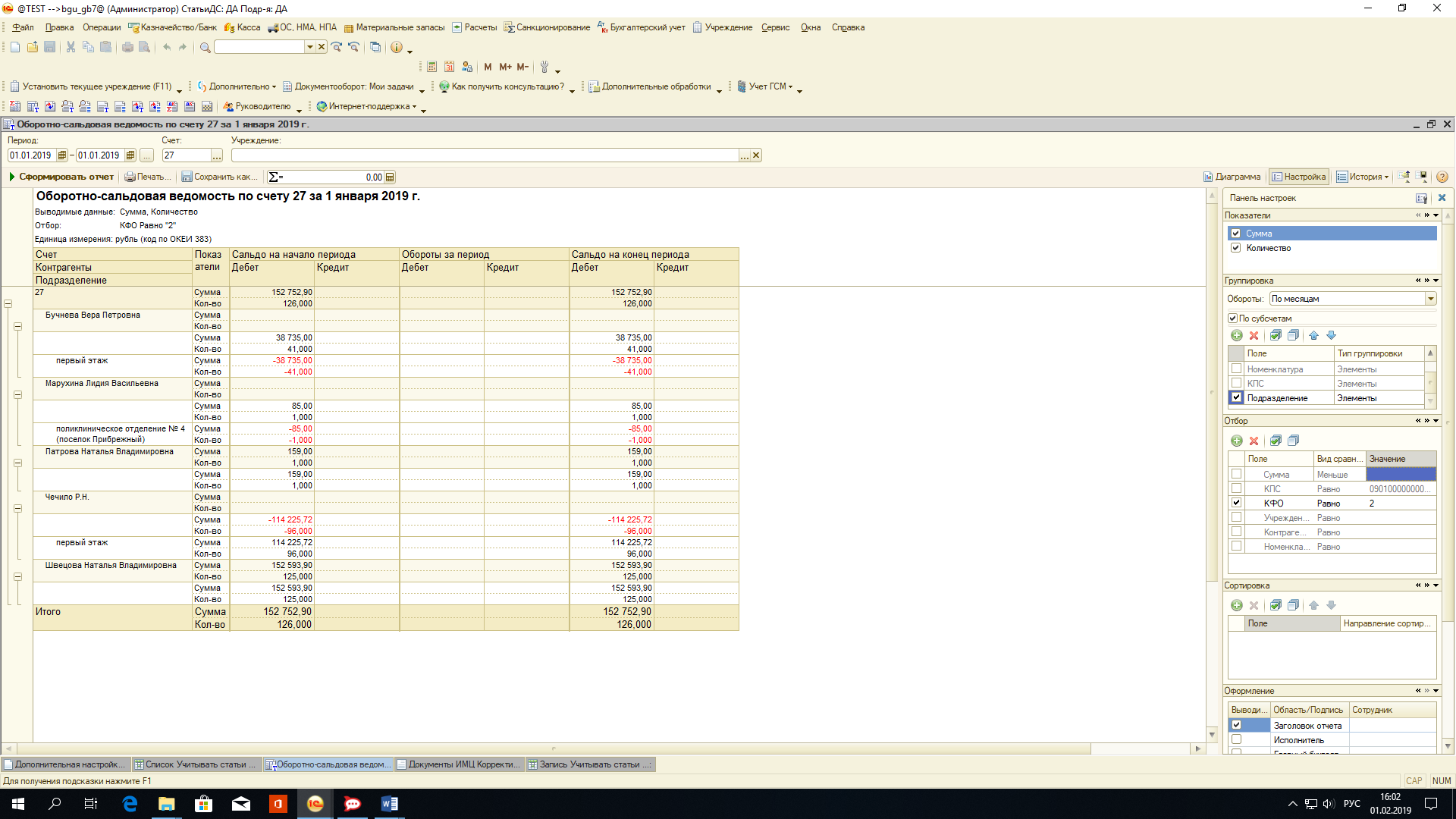Uncheck the Количество indicator checkbox

pyautogui.click(x=1235, y=248)
